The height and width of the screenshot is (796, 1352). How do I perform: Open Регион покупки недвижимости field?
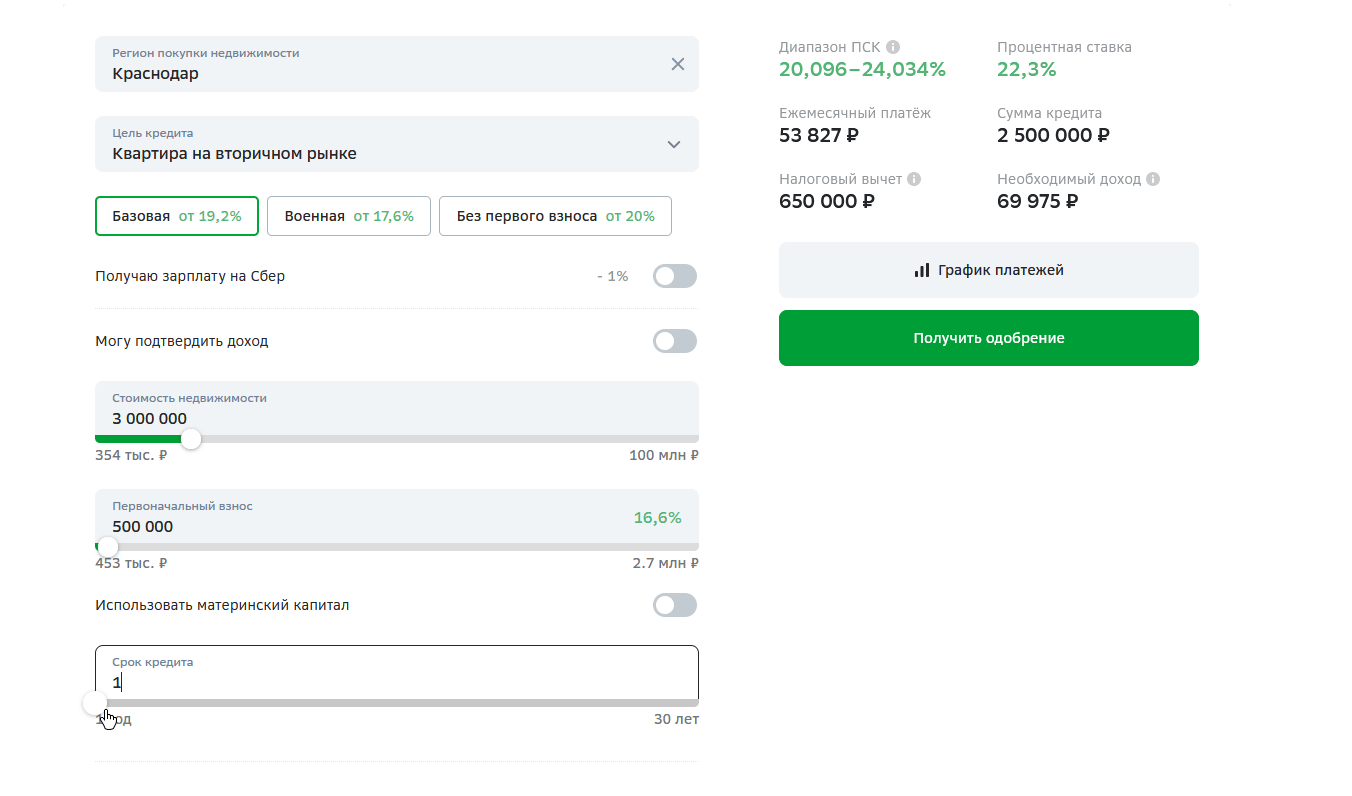pos(397,64)
